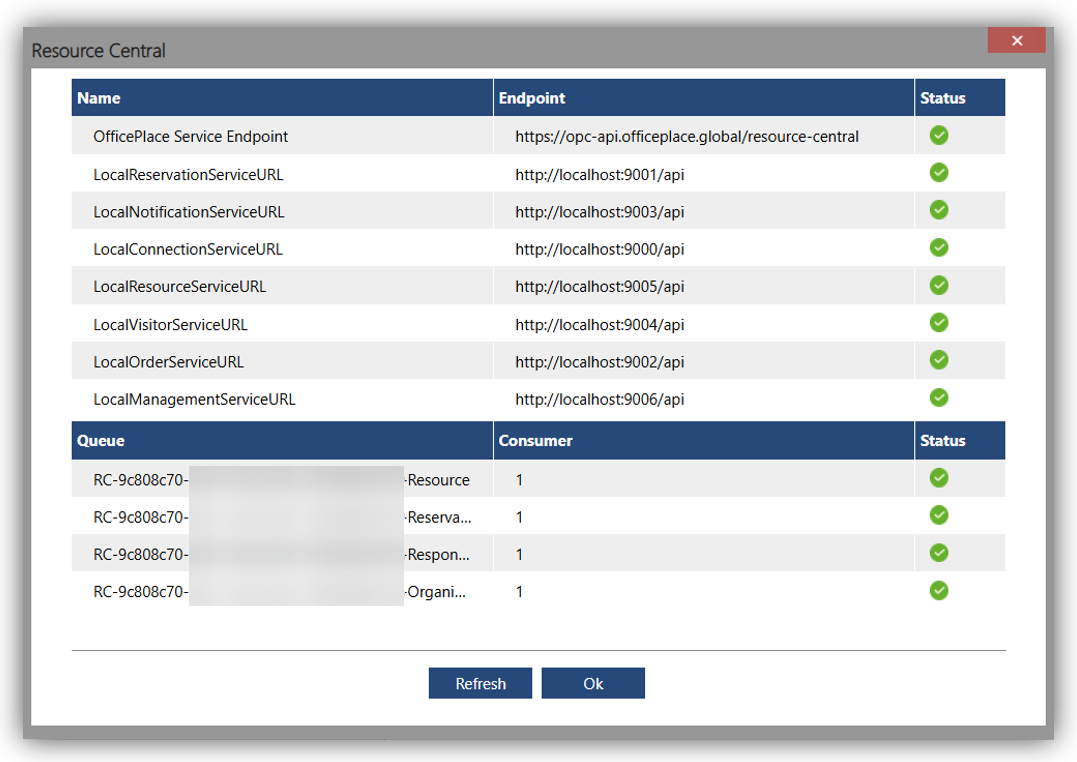The height and width of the screenshot is (762, 1077).
Task: Click consumer count of the Resource queue
Action: (519, 480)
